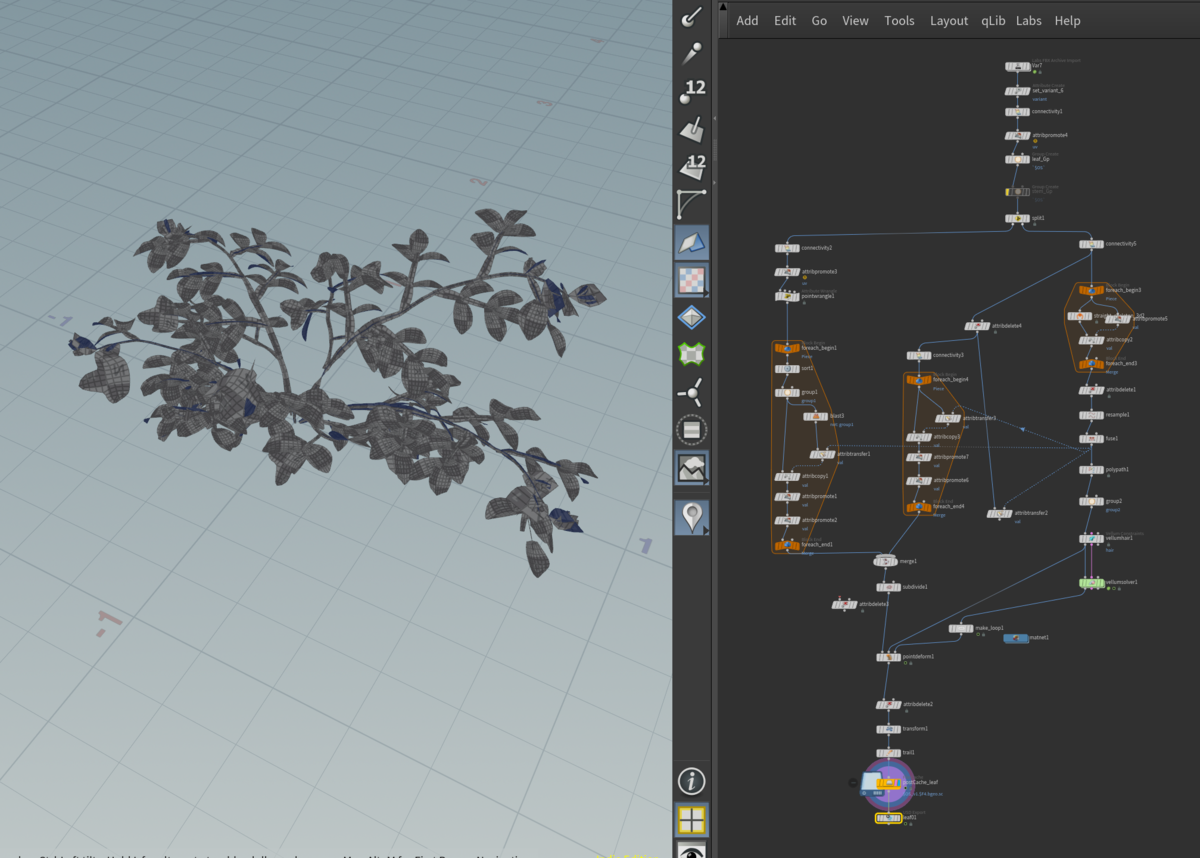Image resolution: width=1200 pixels, height=858 pixels.
Task: Click the green shape display option icon
Action: tap(691, 354)
